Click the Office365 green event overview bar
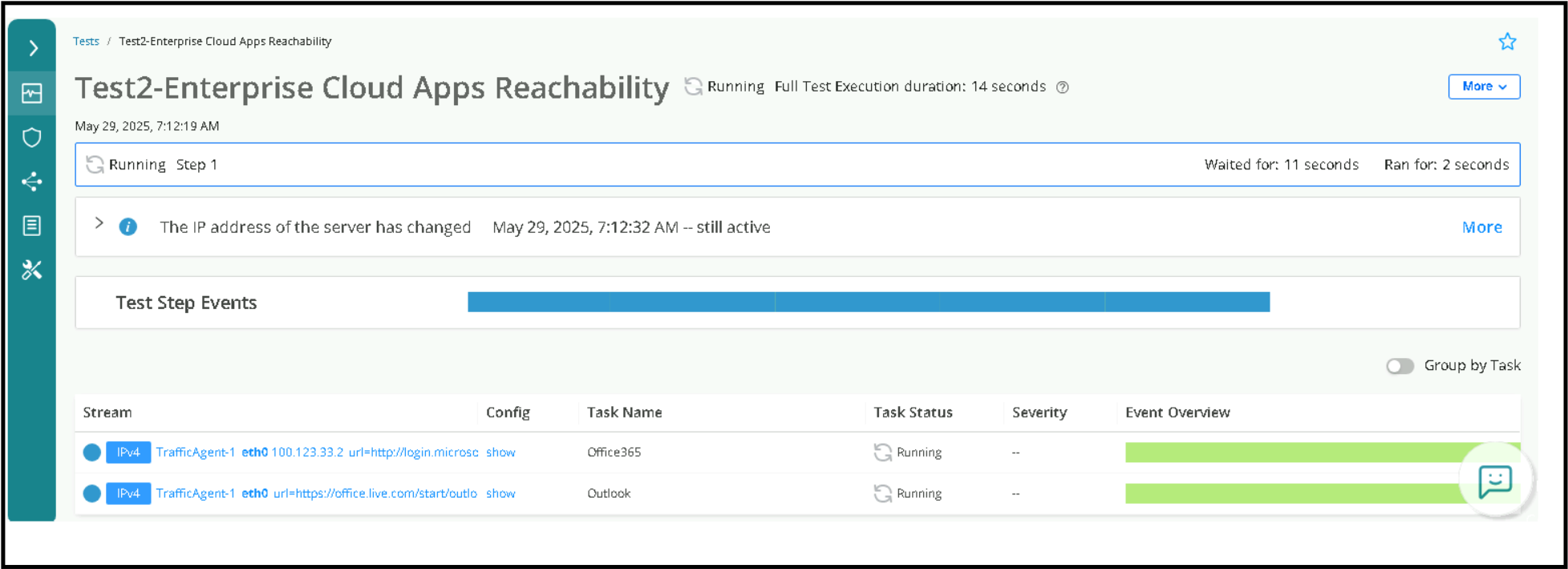This screenshot has width=1568, height=569. tap(1291, 453)
